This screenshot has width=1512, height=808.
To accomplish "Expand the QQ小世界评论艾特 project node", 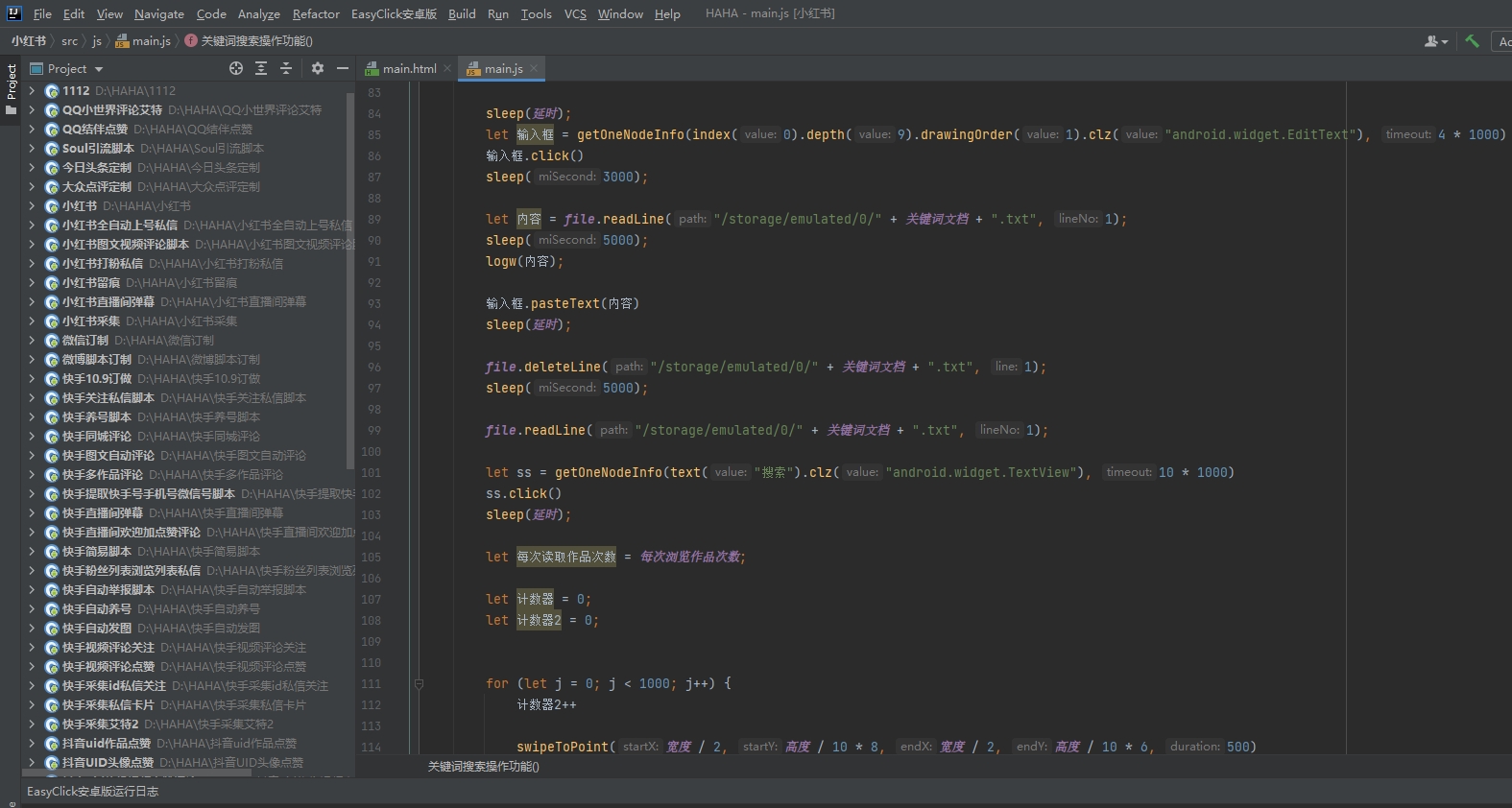I will (32, 109).
